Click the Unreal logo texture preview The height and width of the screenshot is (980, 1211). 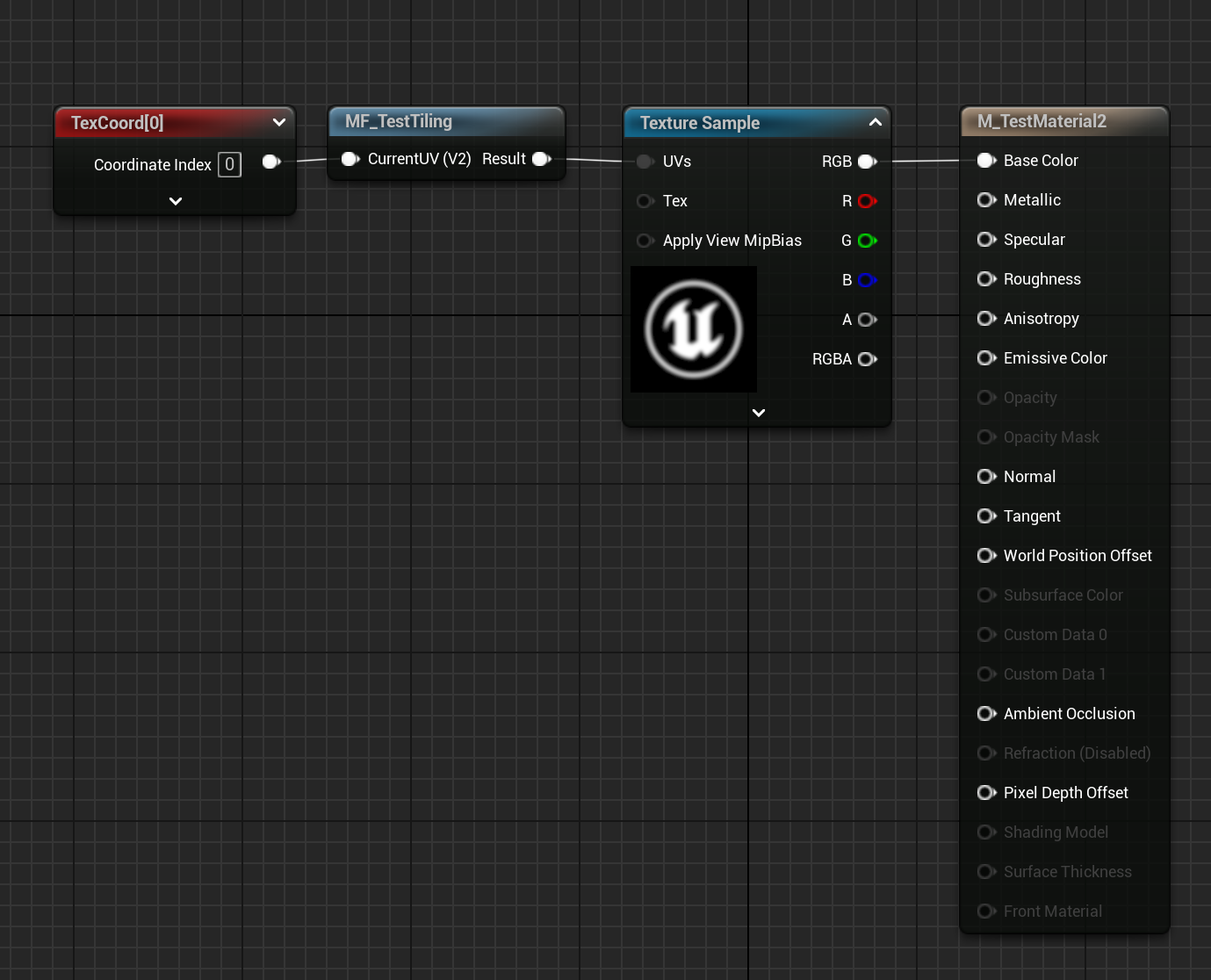tap(693, 328)
